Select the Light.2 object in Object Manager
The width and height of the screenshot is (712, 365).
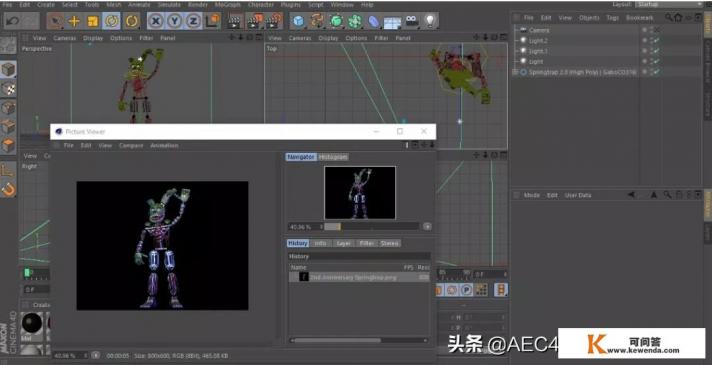coord(538,40)
